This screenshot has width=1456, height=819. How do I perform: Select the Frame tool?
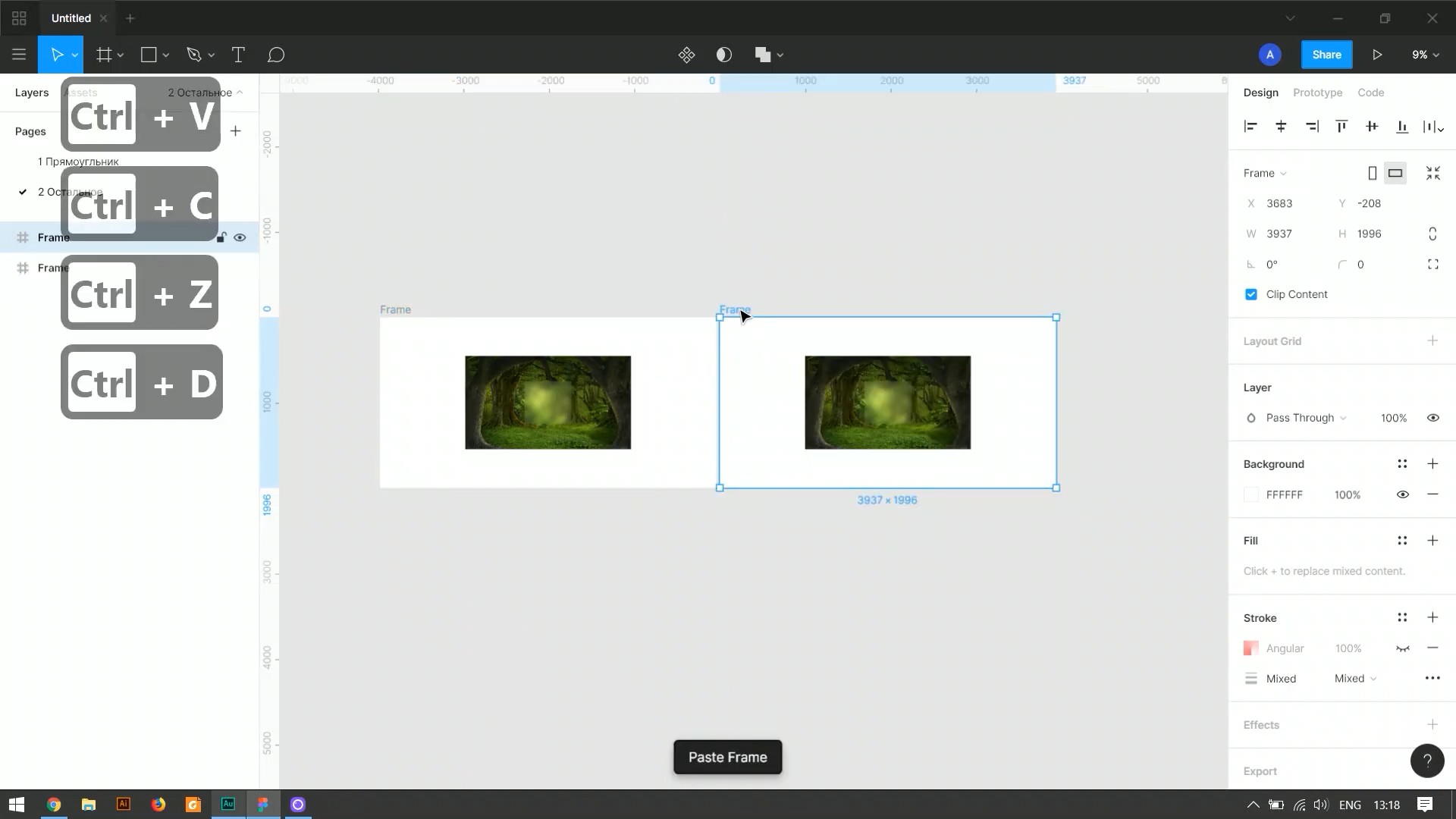(104, 55)
